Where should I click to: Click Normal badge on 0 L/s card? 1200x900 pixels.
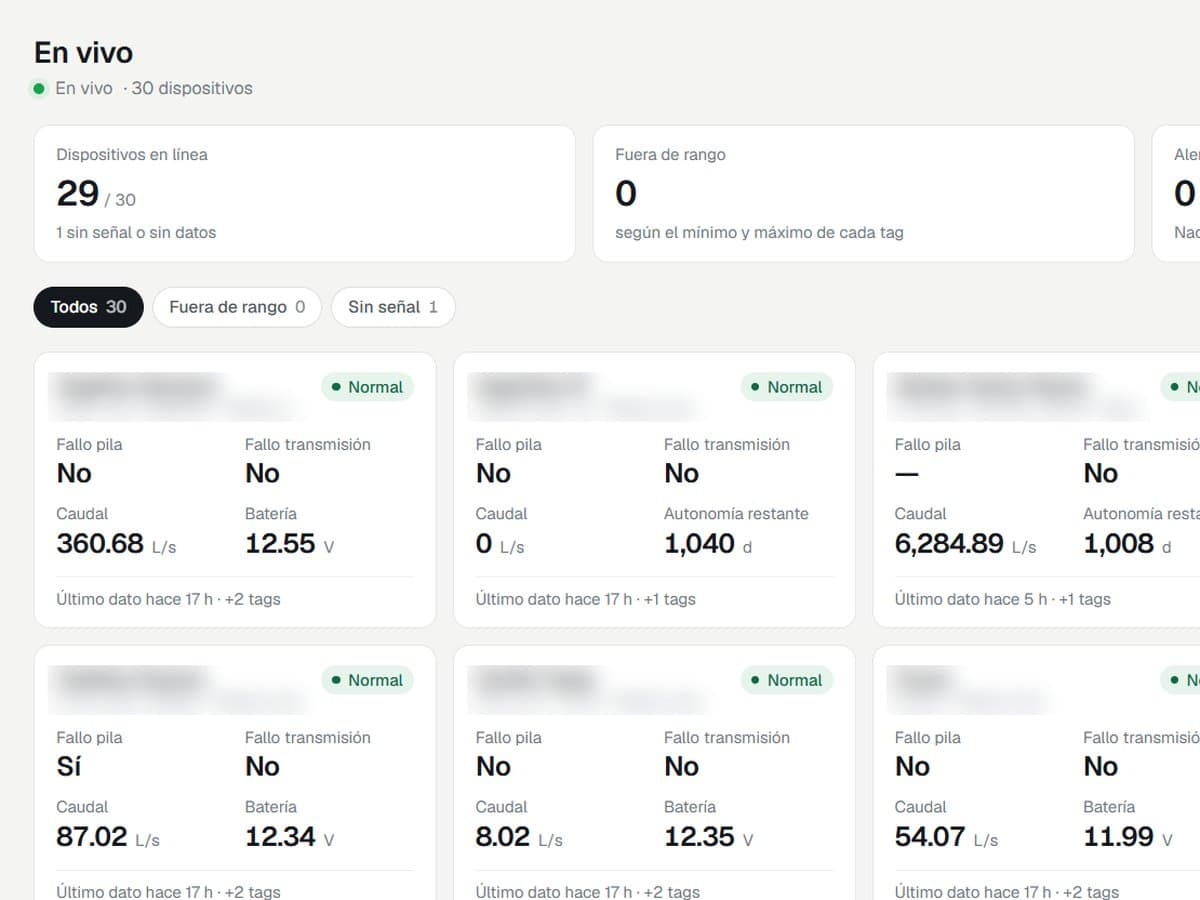[x=786, y=387]
